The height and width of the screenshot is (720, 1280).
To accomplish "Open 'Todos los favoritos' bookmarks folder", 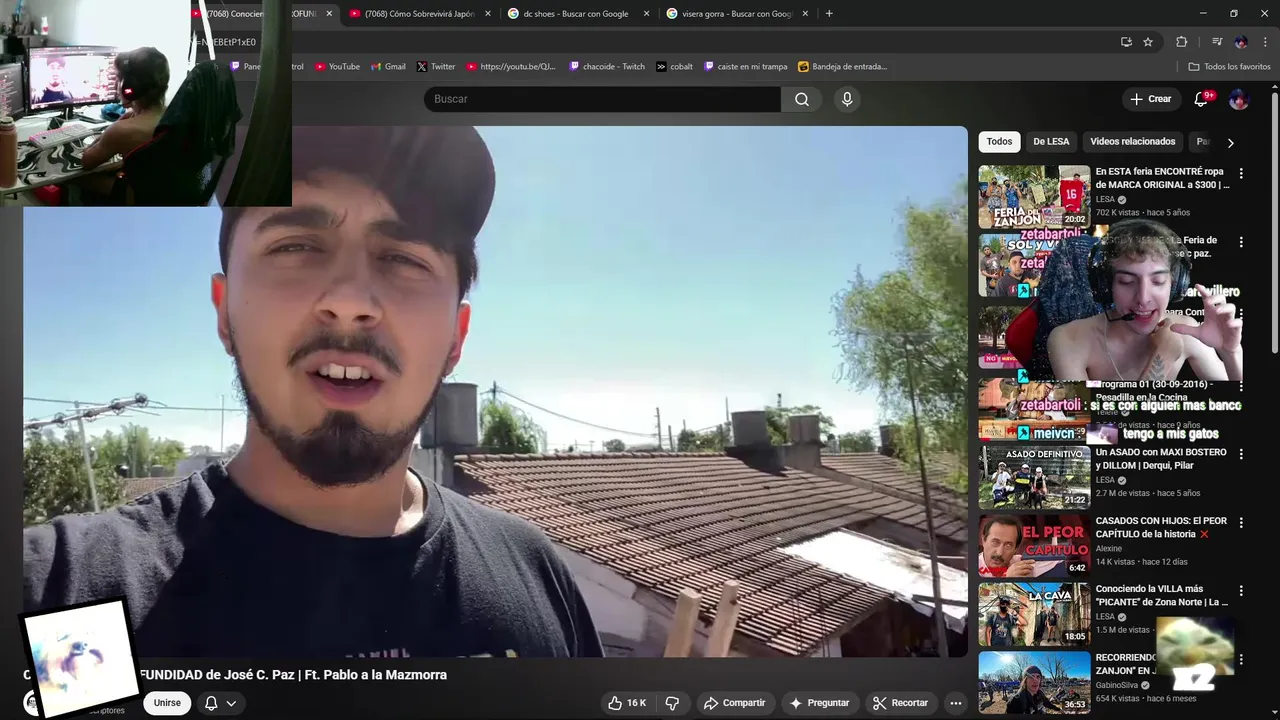I will point(1229,67).
